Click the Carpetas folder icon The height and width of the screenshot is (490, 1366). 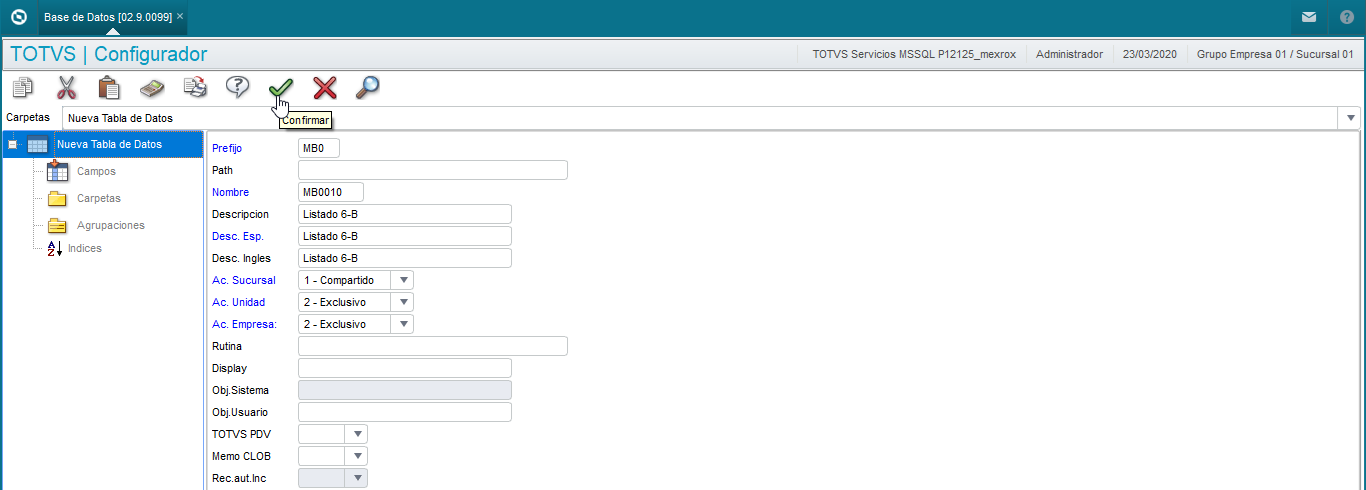click(57, 198)
